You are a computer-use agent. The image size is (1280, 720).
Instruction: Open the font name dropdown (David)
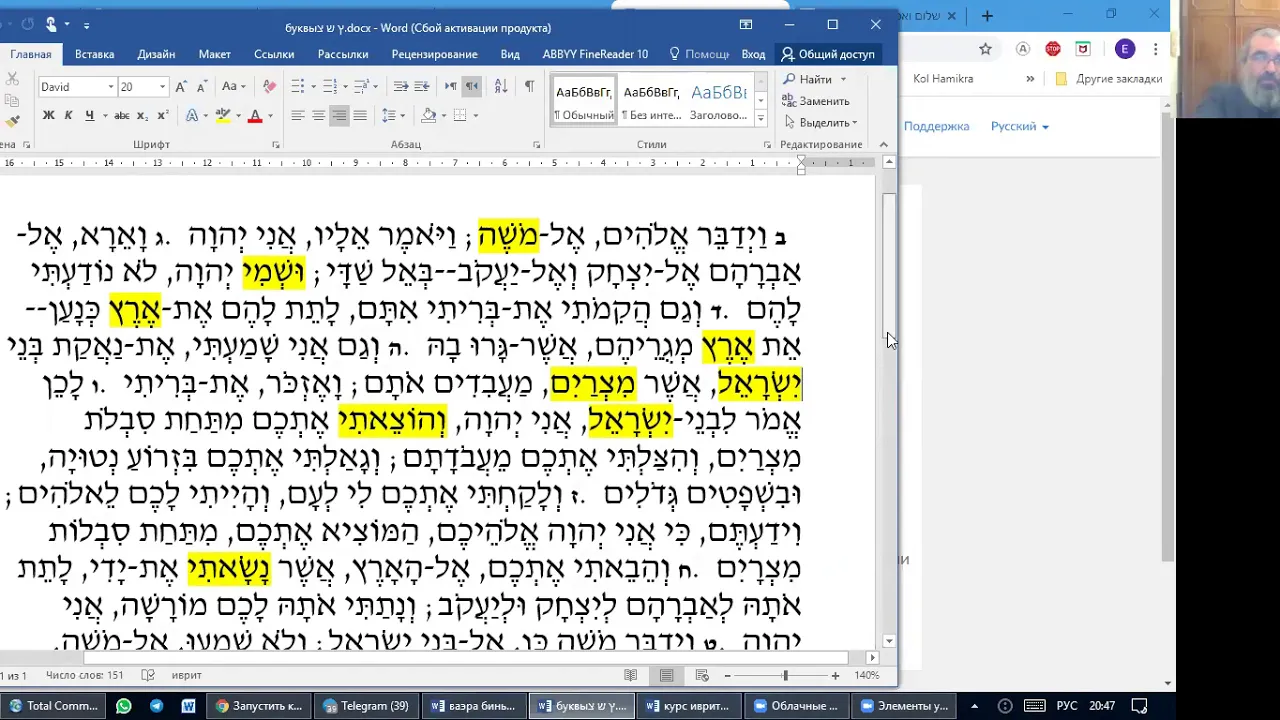[x=110, y=87]
